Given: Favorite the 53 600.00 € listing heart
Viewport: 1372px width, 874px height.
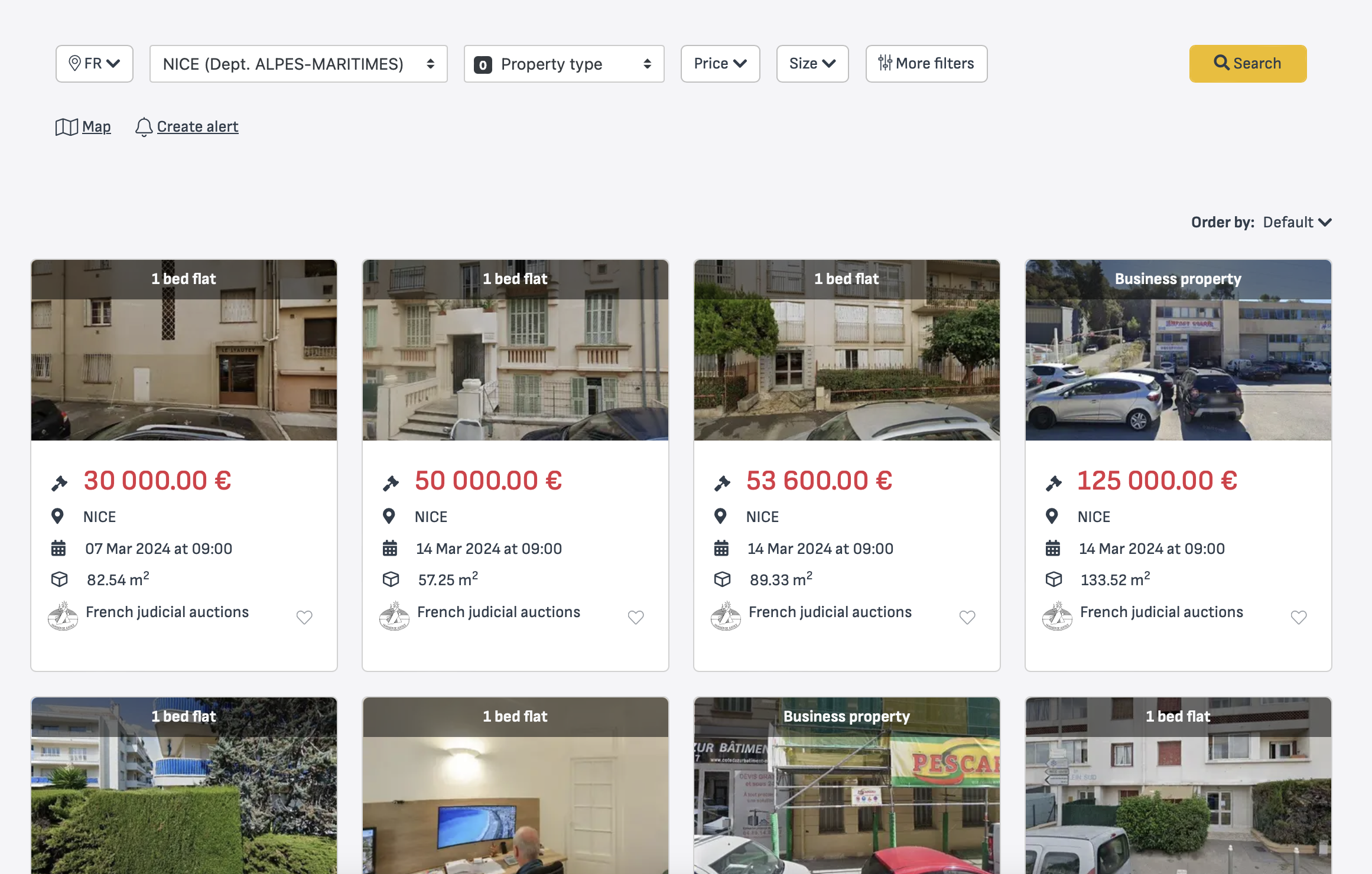Looking at the screenshot, I should click(x=967, y=617).
